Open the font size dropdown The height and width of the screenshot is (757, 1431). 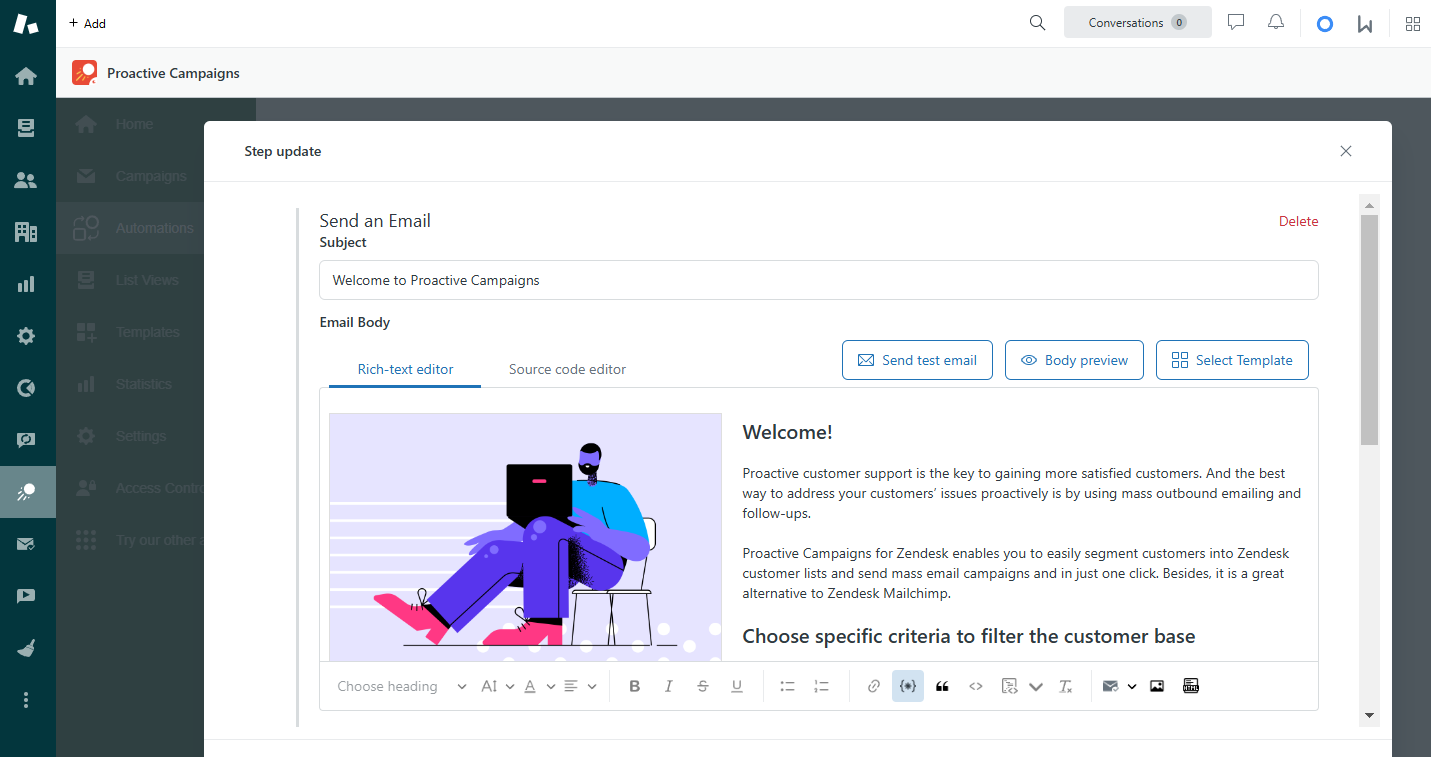point(497,686)
